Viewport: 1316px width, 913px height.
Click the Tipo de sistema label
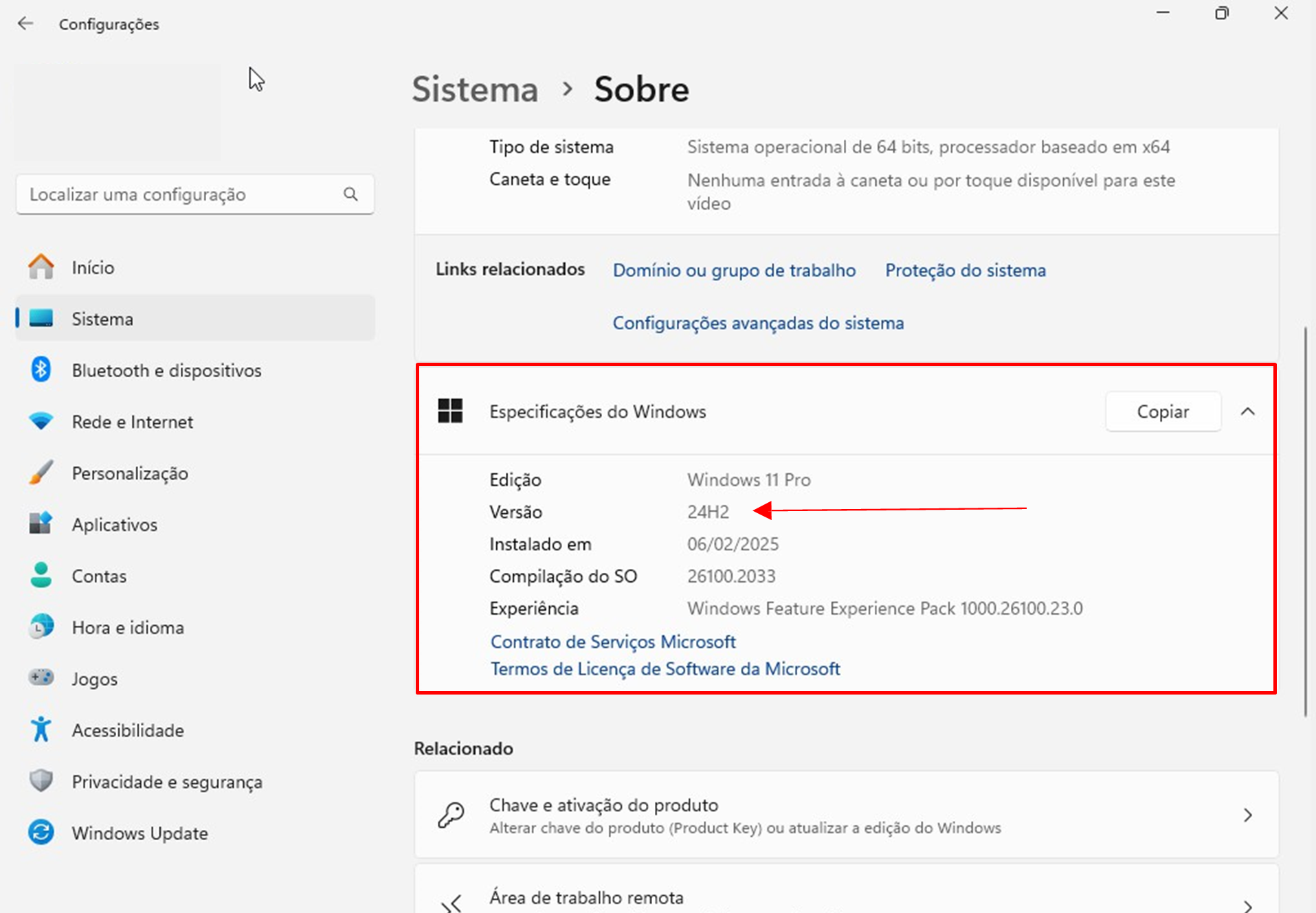(x=551, y=147)
